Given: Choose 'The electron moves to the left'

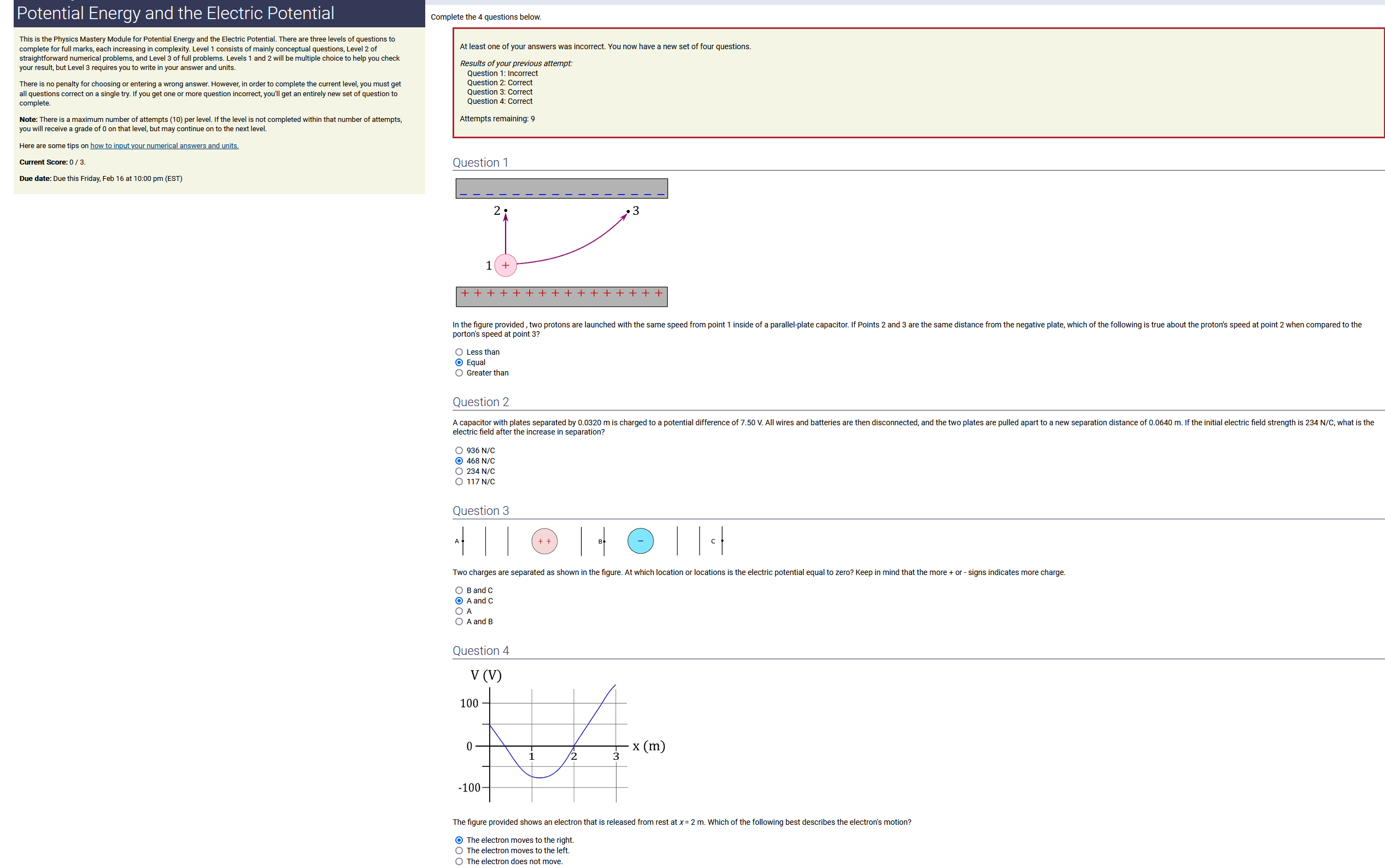Looking at the screenshot, I should [459, 850].
